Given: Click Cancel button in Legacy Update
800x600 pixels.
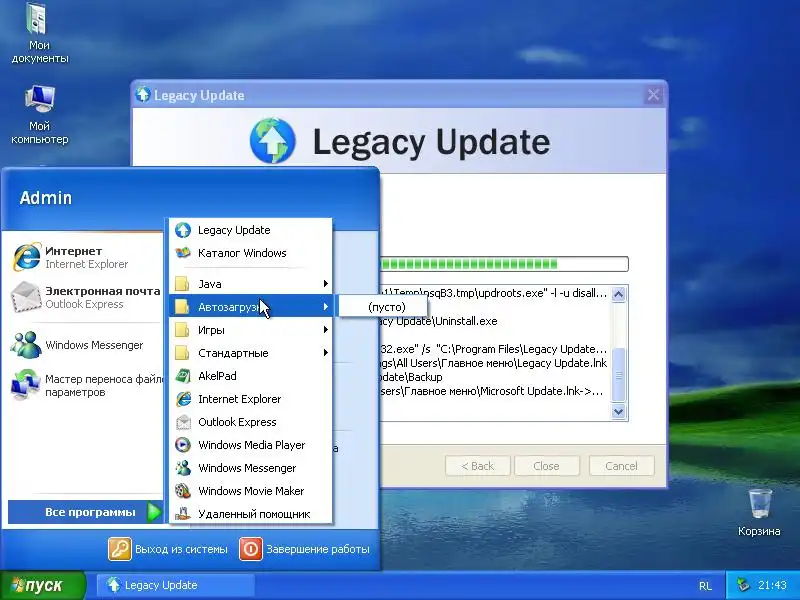Looking at the screenshot, I should point(621,466).
